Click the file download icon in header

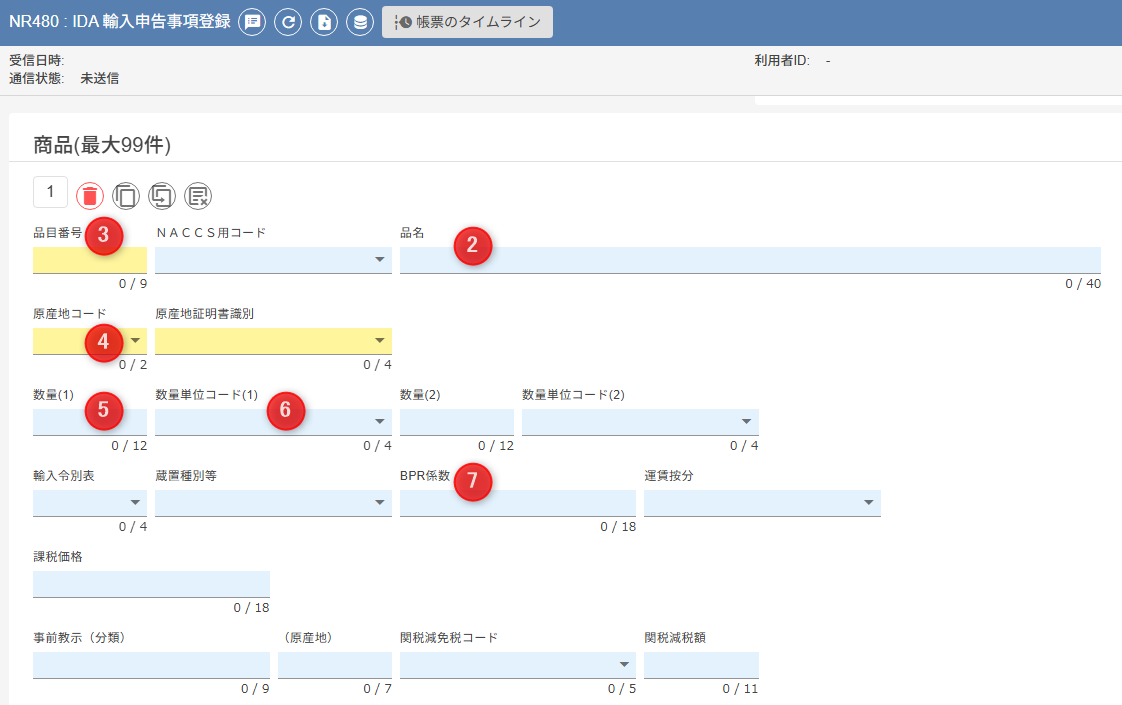(324, 22)
